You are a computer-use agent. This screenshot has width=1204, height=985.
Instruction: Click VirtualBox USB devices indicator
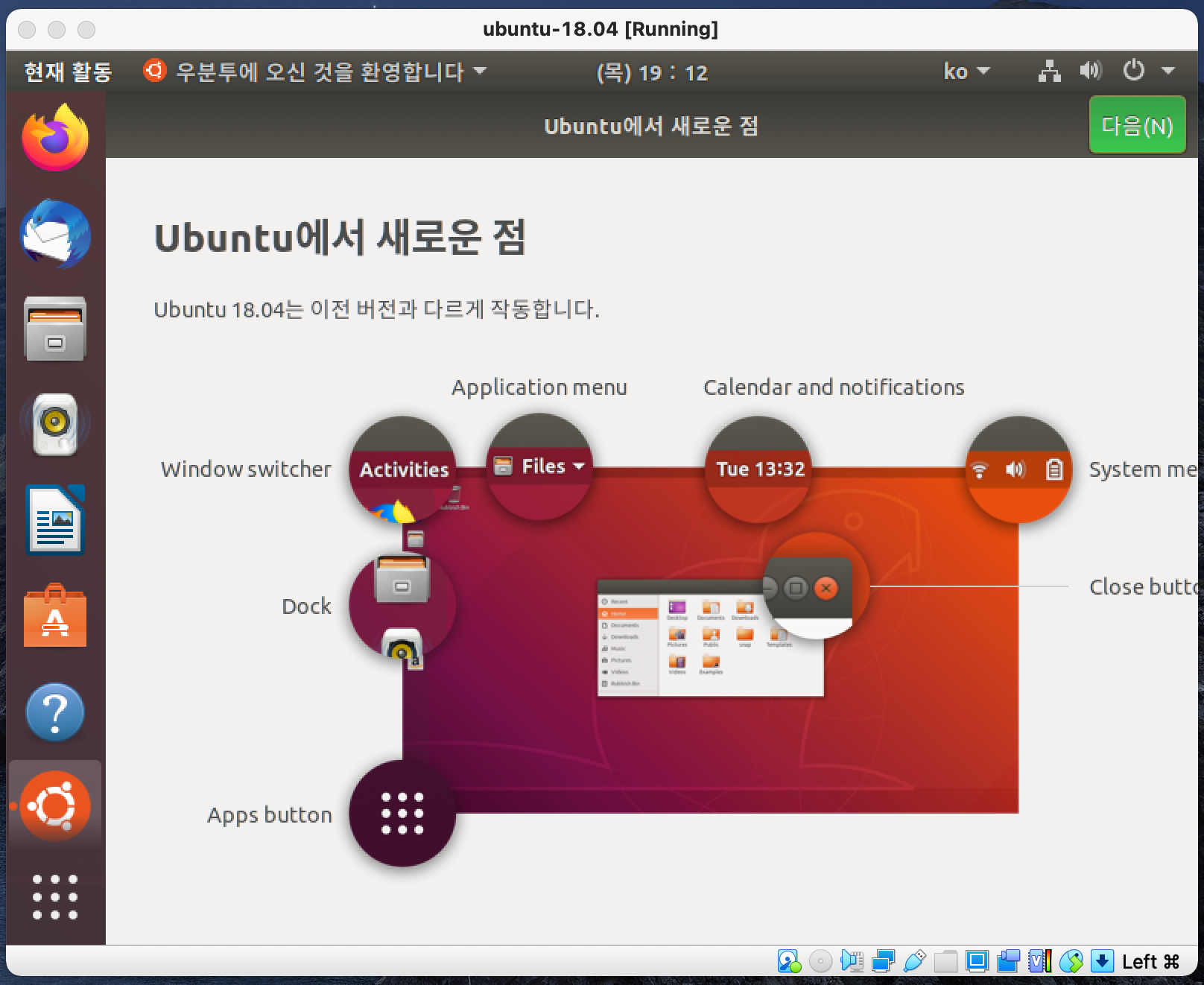914,961
